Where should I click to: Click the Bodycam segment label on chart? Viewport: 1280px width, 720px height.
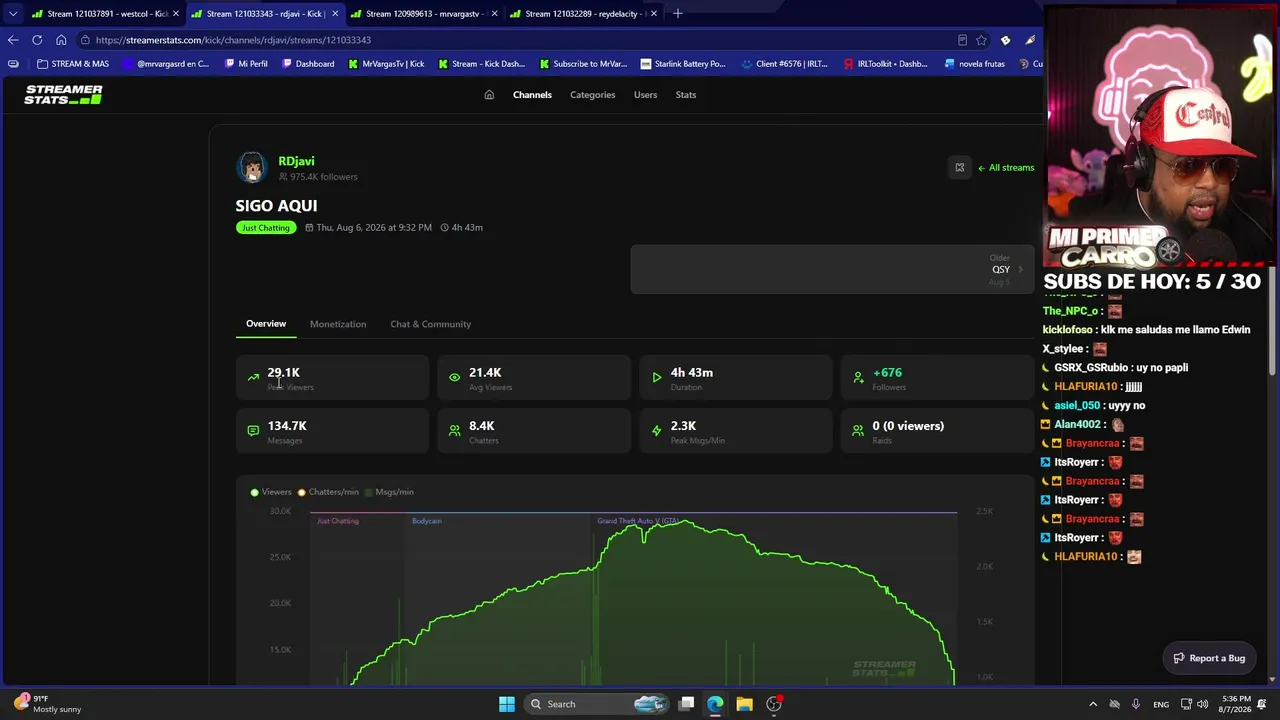(x=426, y=521)
